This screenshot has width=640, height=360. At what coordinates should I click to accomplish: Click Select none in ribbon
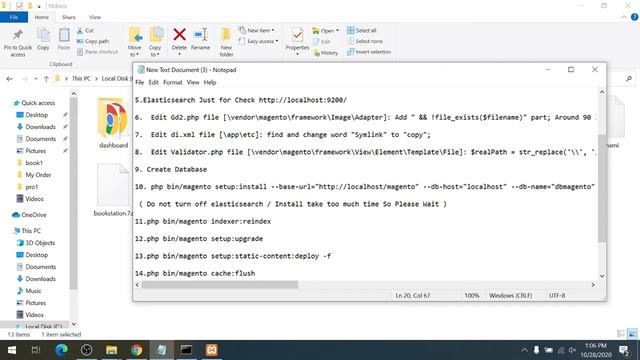tap(365, 41)
